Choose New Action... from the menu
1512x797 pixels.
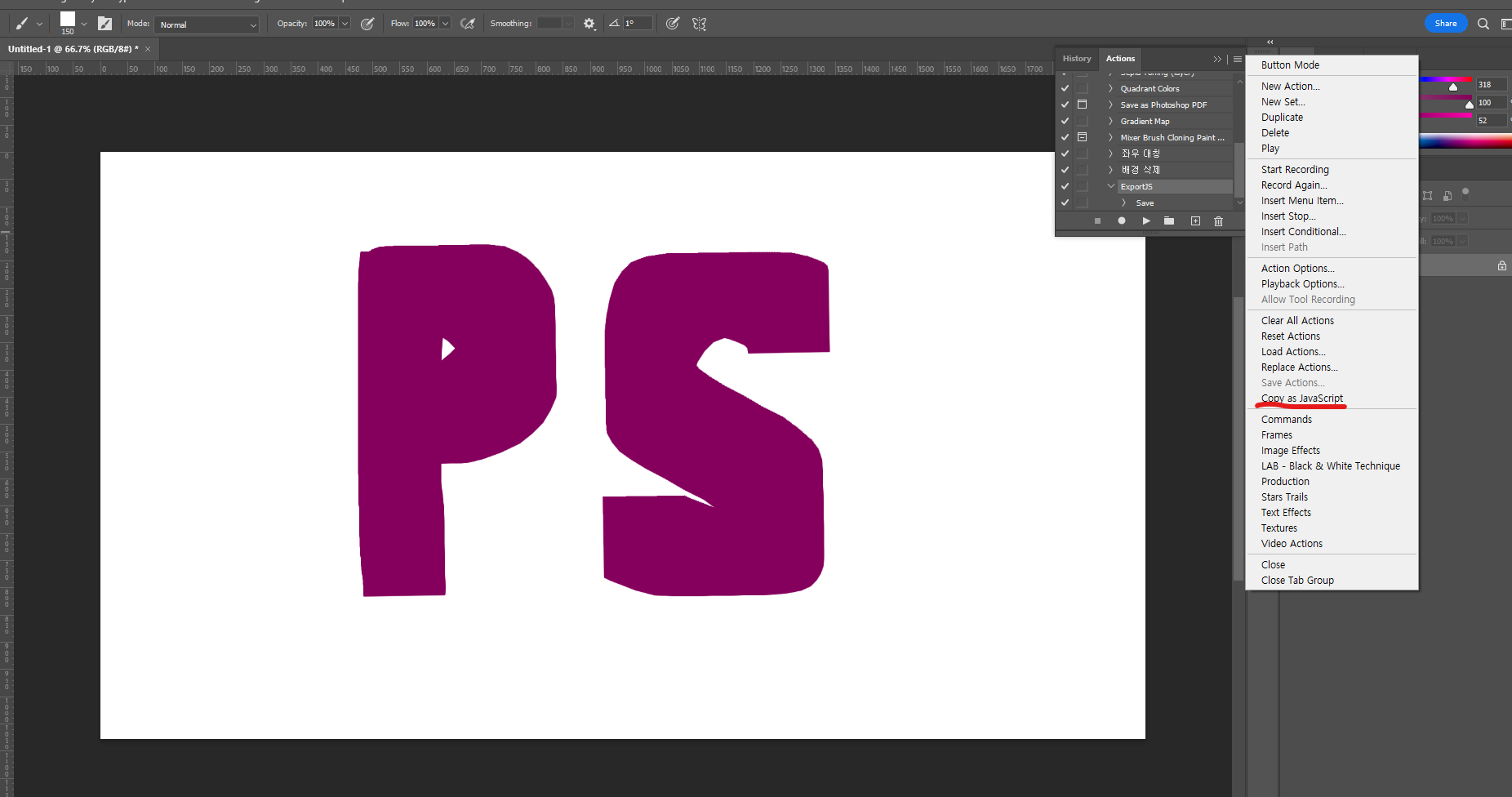click(1290, 87)
